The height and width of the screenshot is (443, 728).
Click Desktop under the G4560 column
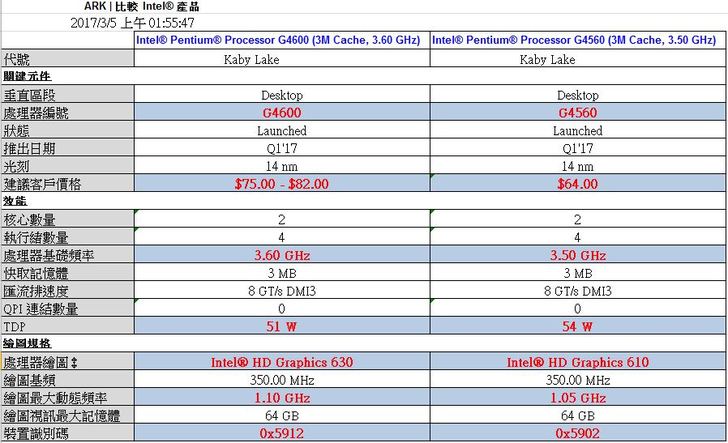tap(578, 95)
